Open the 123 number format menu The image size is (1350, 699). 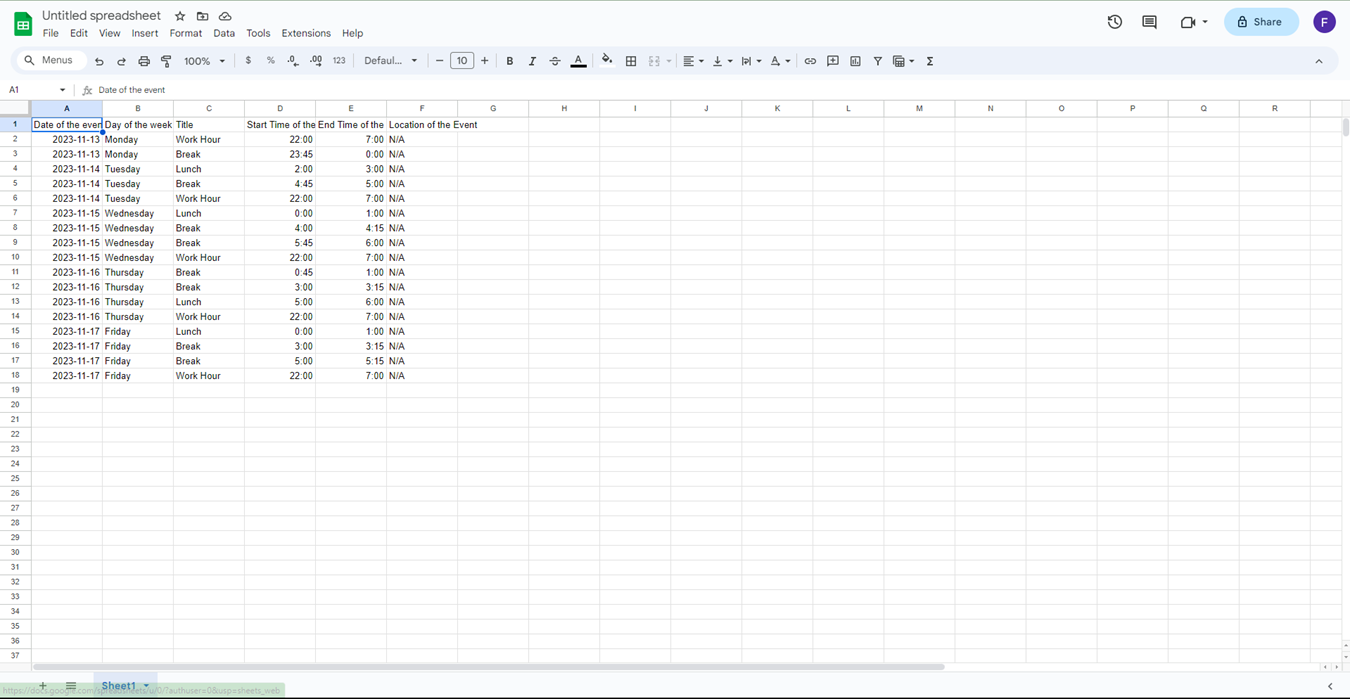click(339, 61)
